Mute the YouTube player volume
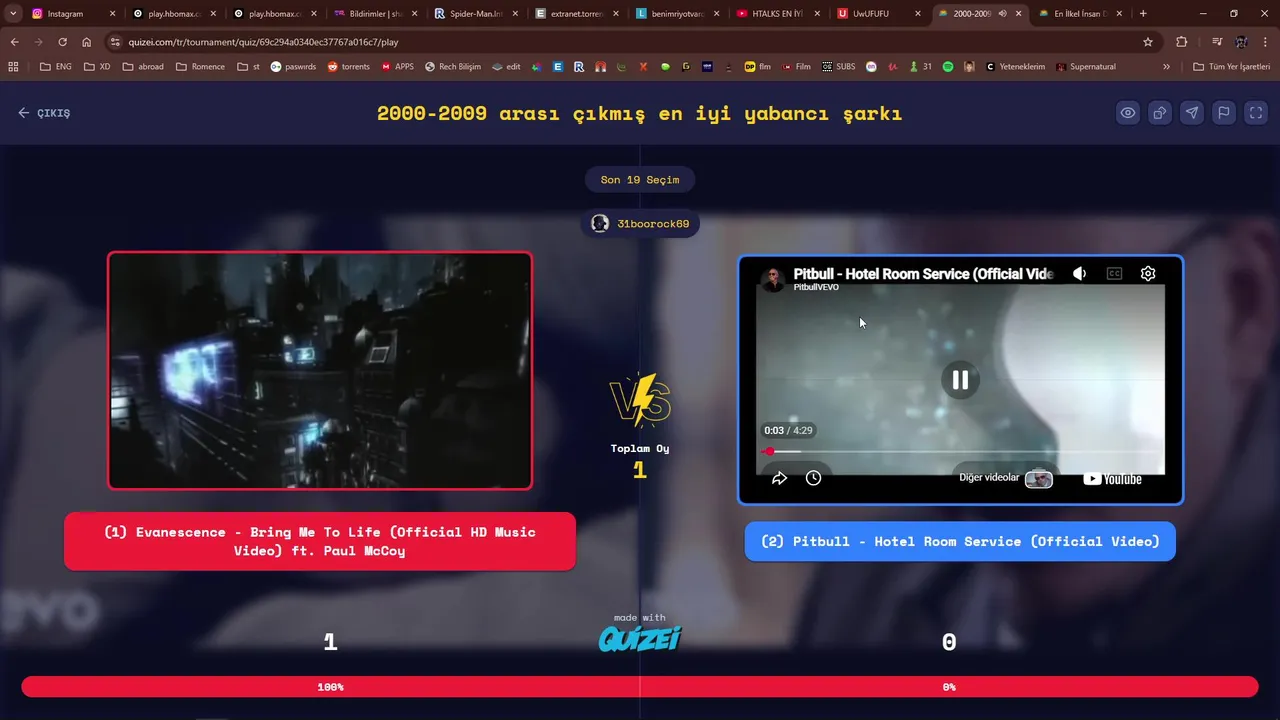The height and width of the screenshot is (720, 1280). (x=1080, y=274)
